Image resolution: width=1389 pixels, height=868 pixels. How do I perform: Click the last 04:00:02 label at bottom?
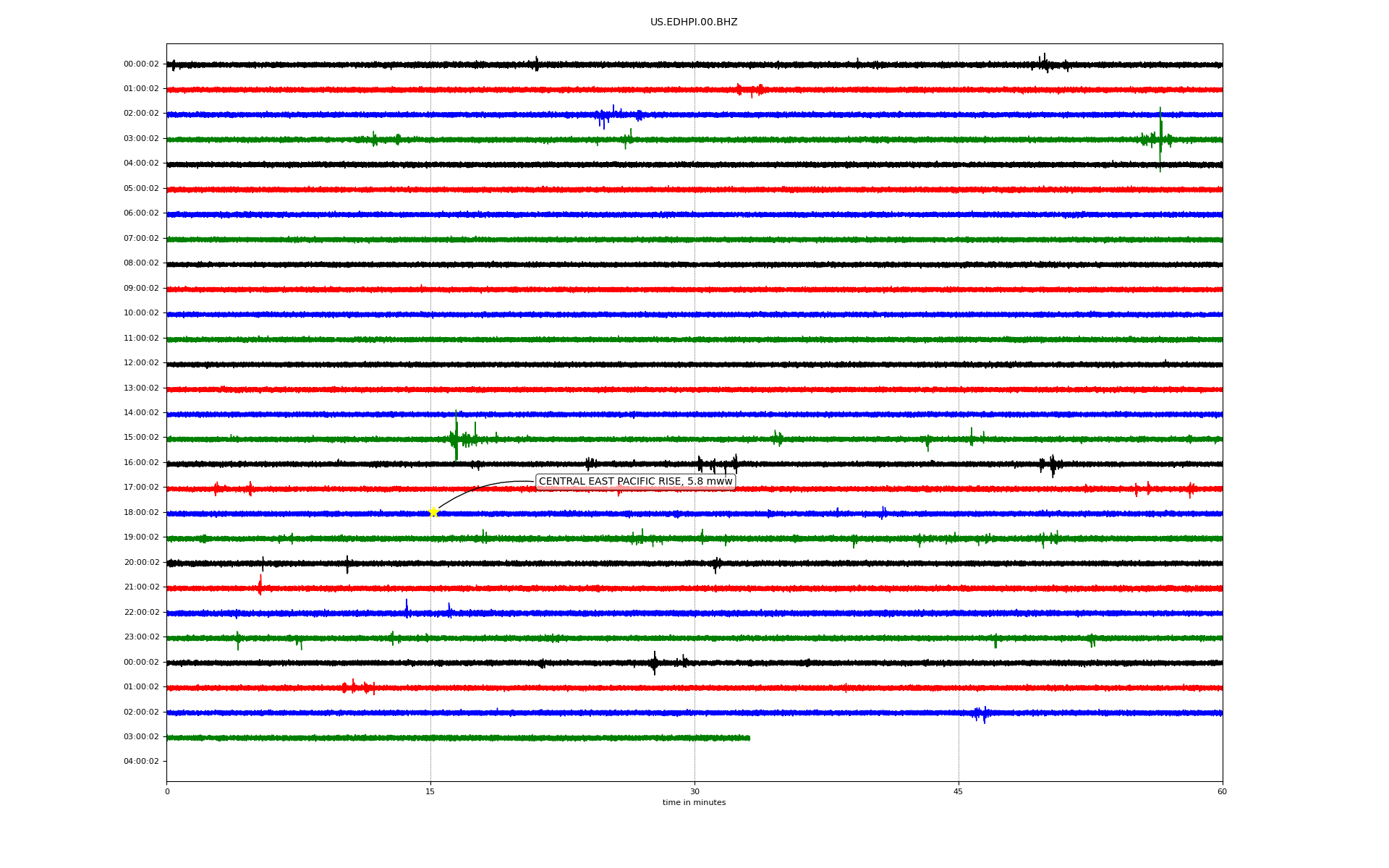click(x=141, y=762)
